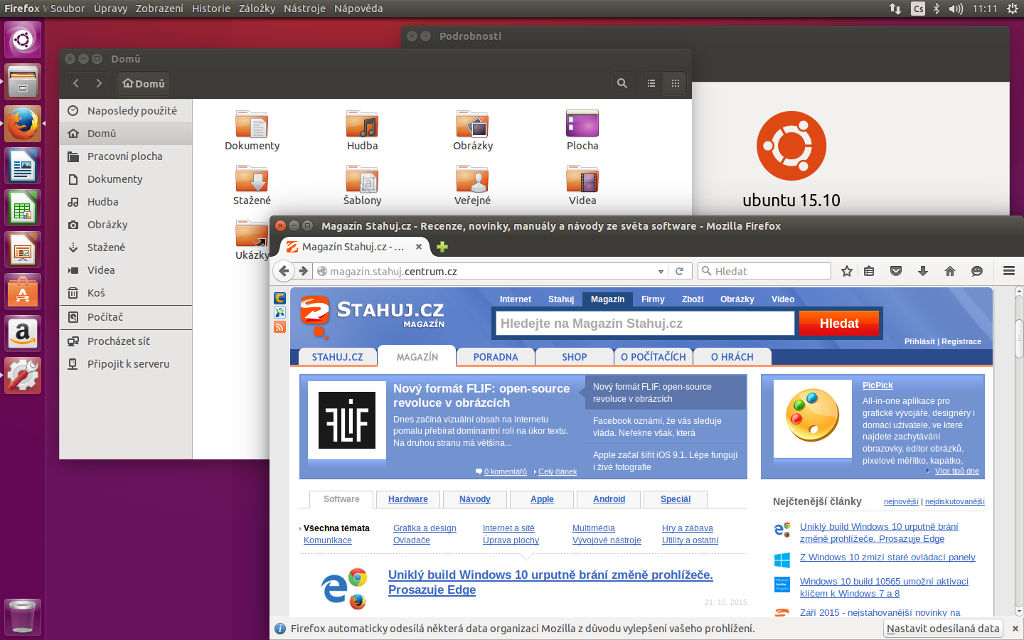Click the Firefox Hledat search box
The height and width of the screenshot is (640, 1024).
764,271
